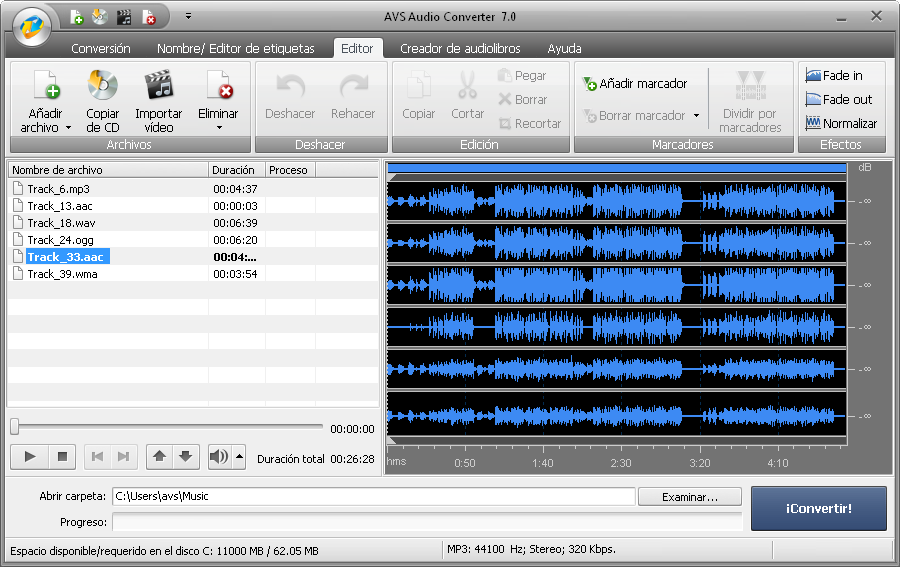
Task: Click Añadir marcador
Action: 635,84
